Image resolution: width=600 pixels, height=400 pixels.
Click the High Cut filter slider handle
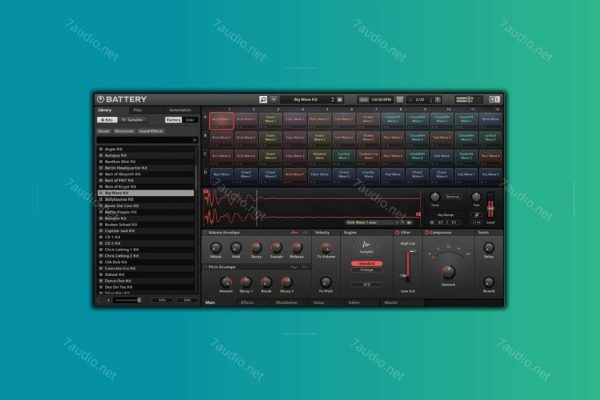coord(412,252)
